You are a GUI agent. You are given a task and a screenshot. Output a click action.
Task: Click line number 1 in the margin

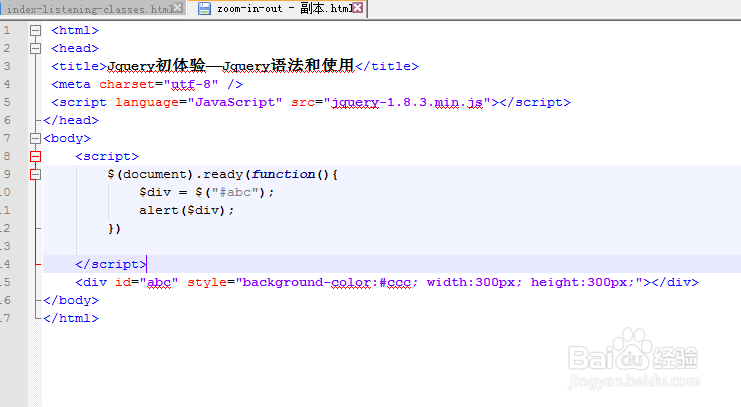(x=7, y=31)
